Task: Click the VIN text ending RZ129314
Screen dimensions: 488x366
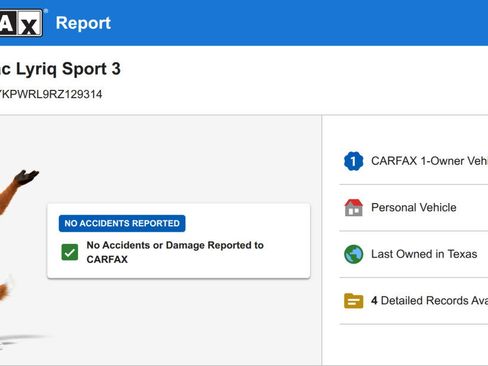Action: pos(51,94)
